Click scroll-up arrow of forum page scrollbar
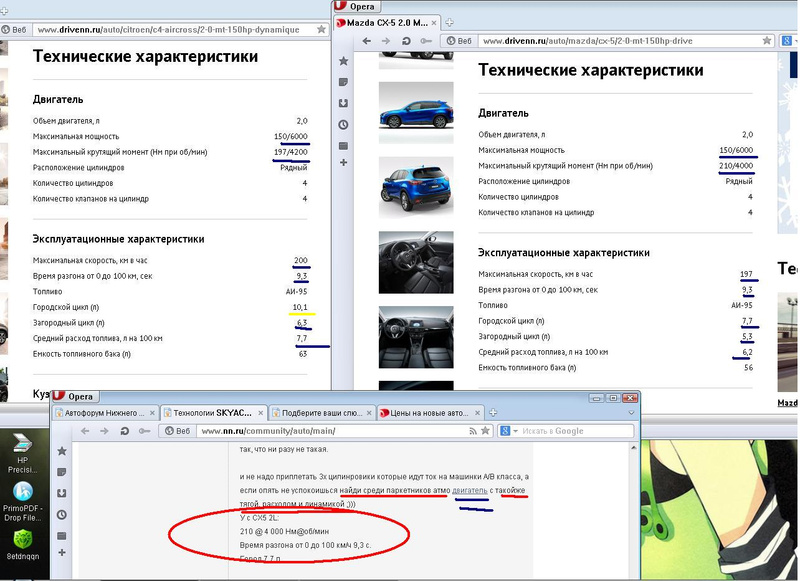Screen dimensions: 800x581 coord(634,448)
